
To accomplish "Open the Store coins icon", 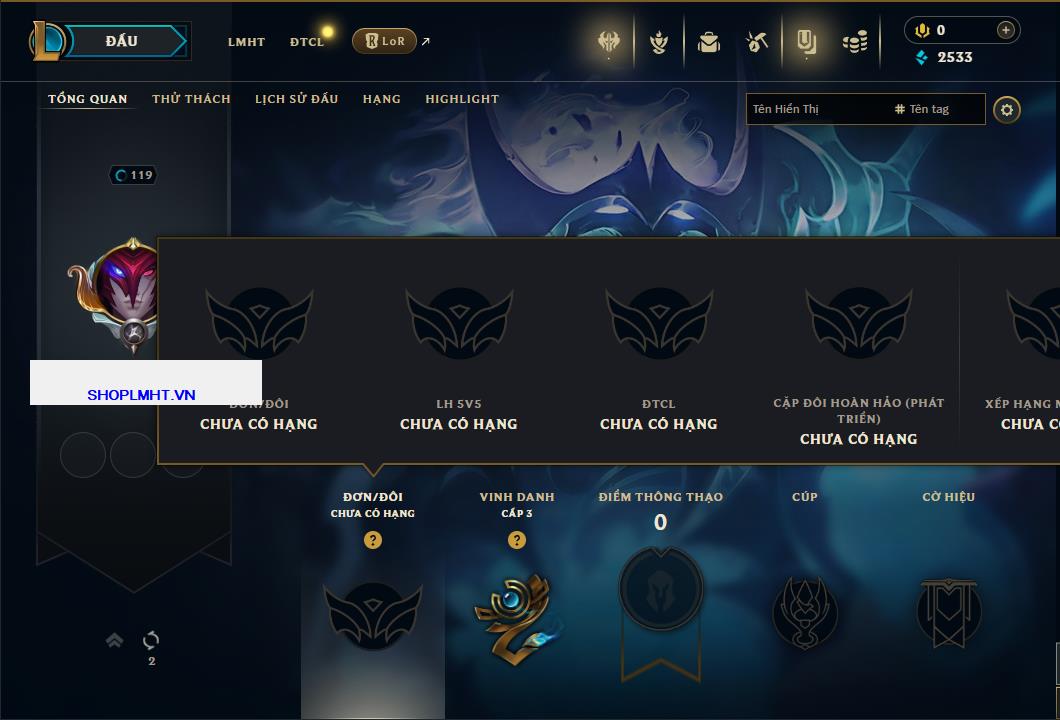I will [x=855, y=43].
